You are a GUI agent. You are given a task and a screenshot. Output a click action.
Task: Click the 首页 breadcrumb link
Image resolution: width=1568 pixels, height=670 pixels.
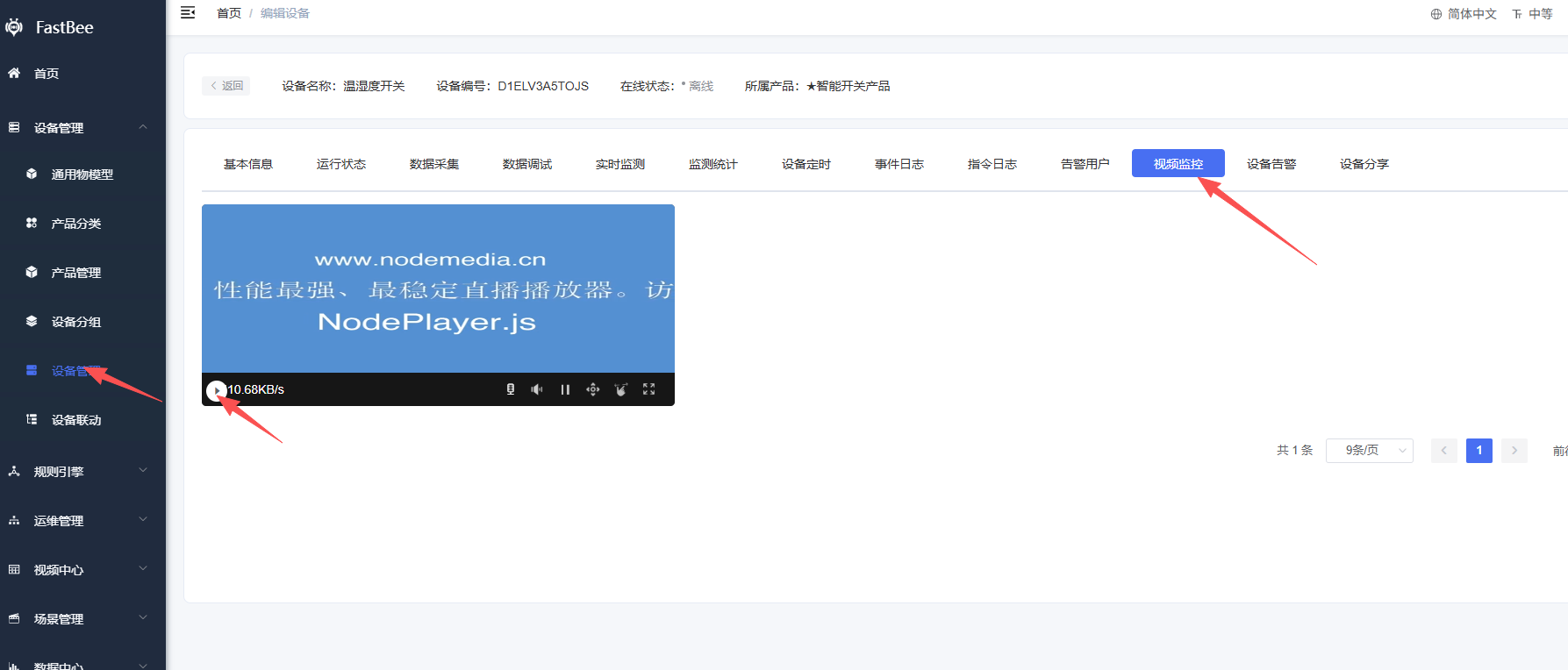(x=229, y=13)
